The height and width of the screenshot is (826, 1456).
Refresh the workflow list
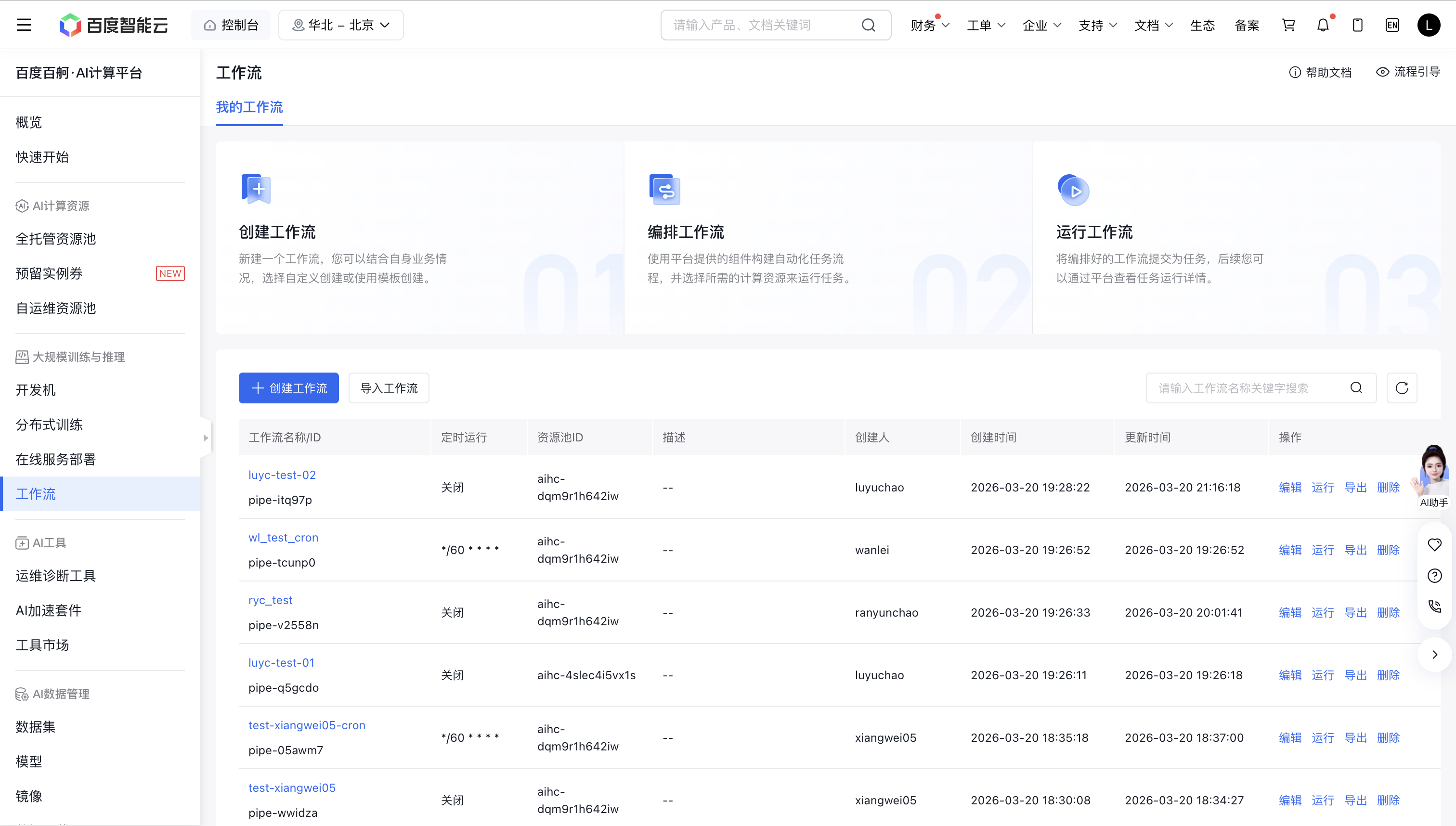[x=1402, y=388]
